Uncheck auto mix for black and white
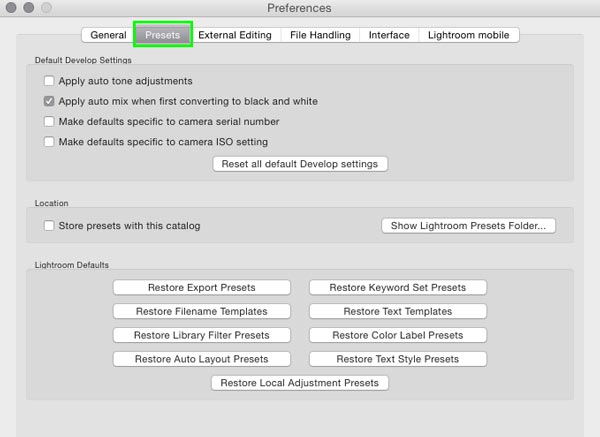Screen dimensions: 600x437 (49, 101)
